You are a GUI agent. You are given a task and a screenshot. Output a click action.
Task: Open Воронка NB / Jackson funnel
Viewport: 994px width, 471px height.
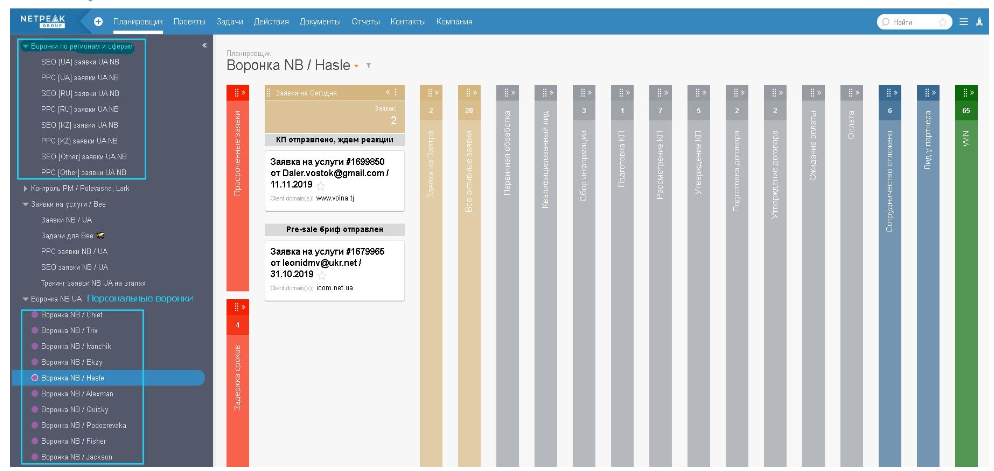77,457
